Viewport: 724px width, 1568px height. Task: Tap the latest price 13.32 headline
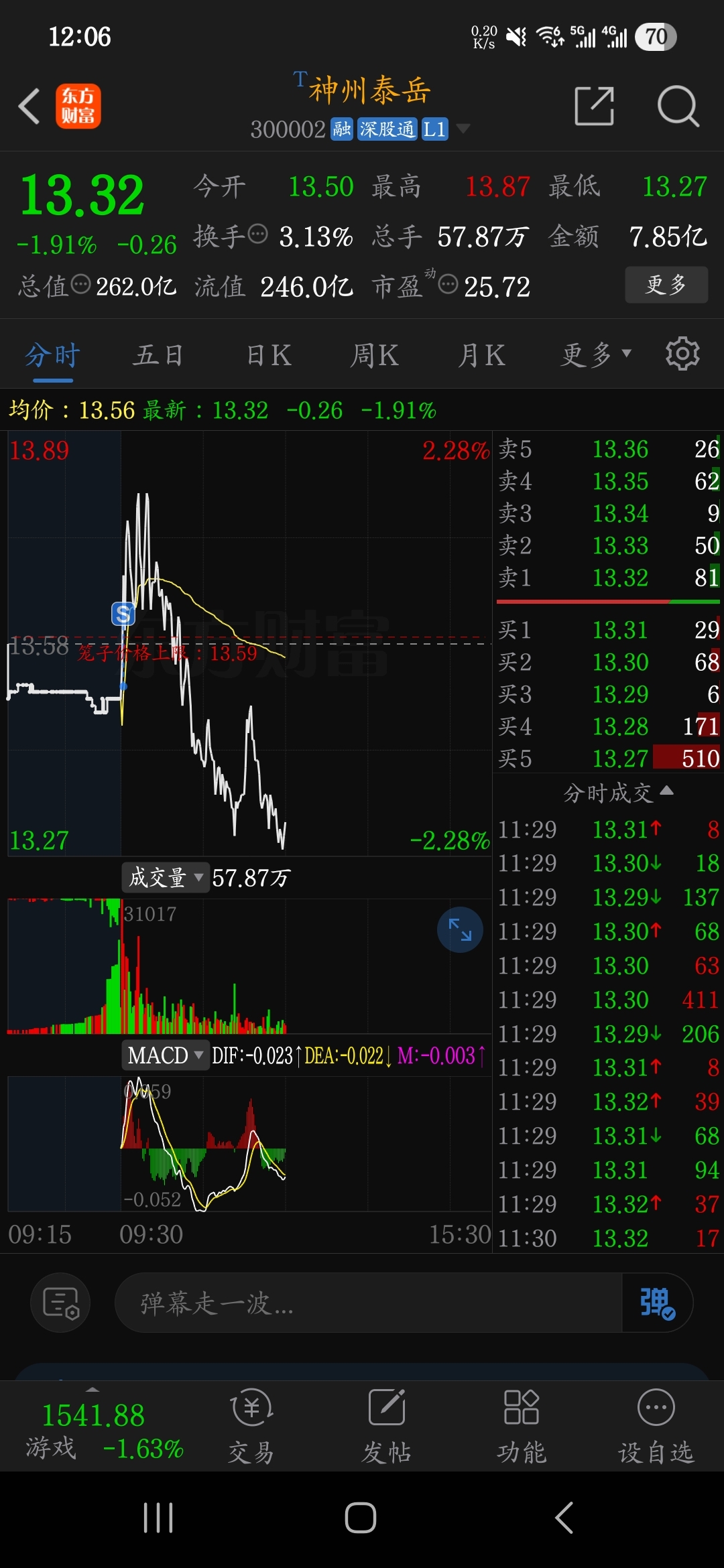pos(82,195)
